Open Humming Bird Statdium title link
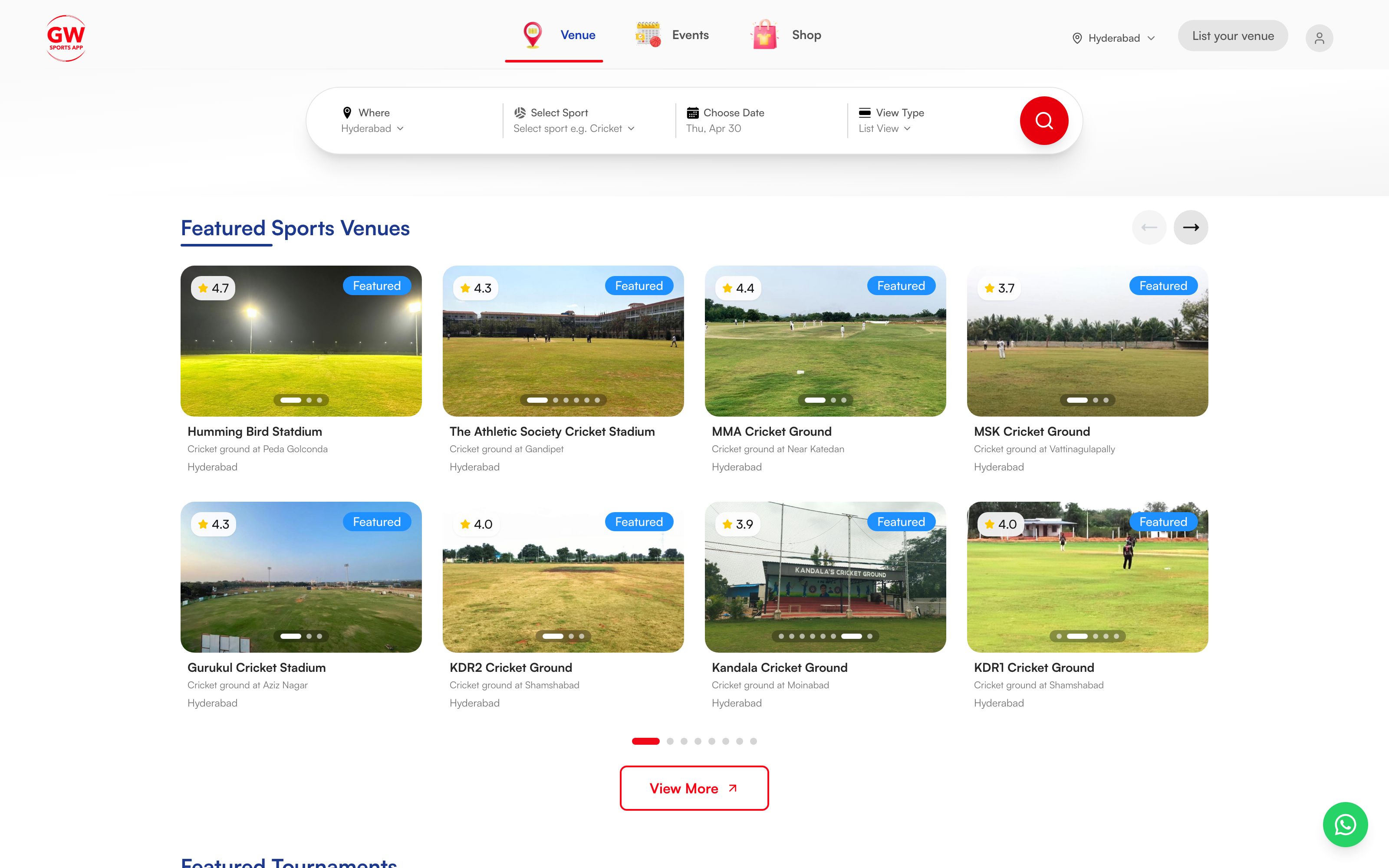Image resolution: width=1389 pixels, height=868 pixels. point(254,432)
